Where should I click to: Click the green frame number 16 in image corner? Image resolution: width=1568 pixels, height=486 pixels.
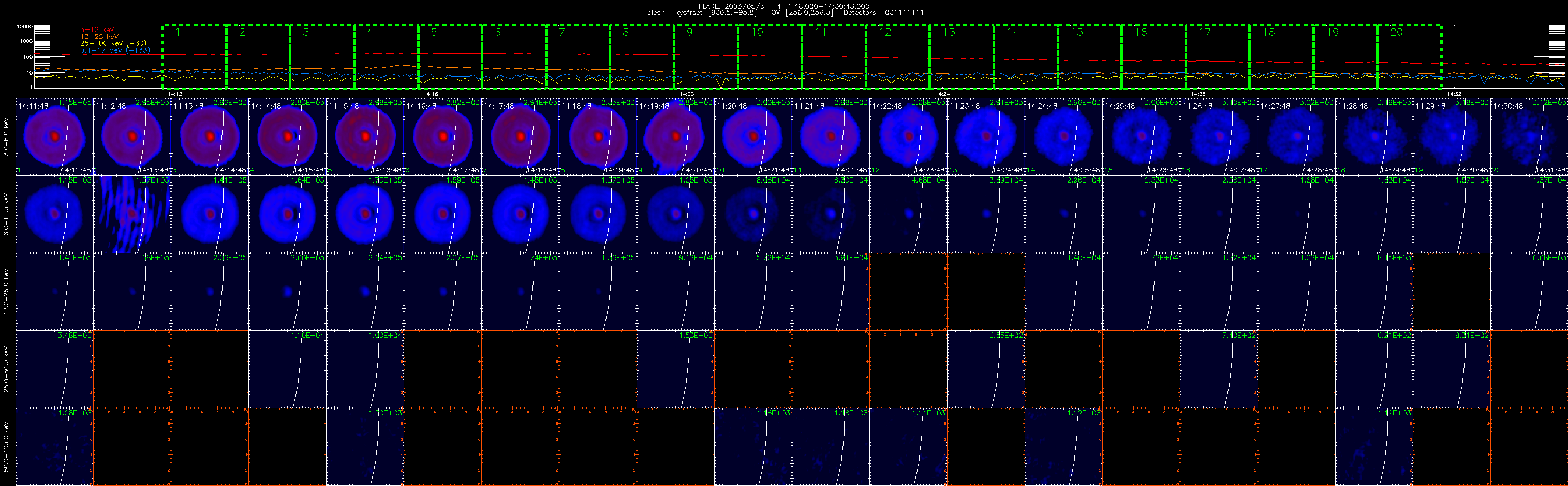[1186, 171]
